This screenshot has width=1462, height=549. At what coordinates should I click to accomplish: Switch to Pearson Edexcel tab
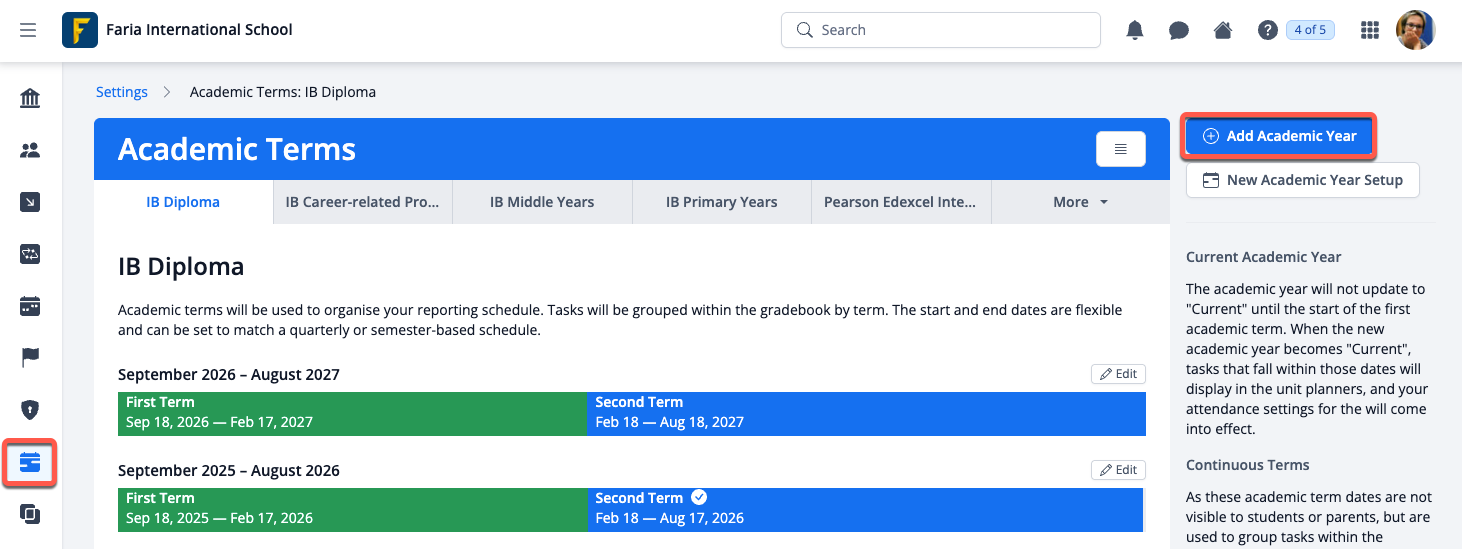point(901,202)
